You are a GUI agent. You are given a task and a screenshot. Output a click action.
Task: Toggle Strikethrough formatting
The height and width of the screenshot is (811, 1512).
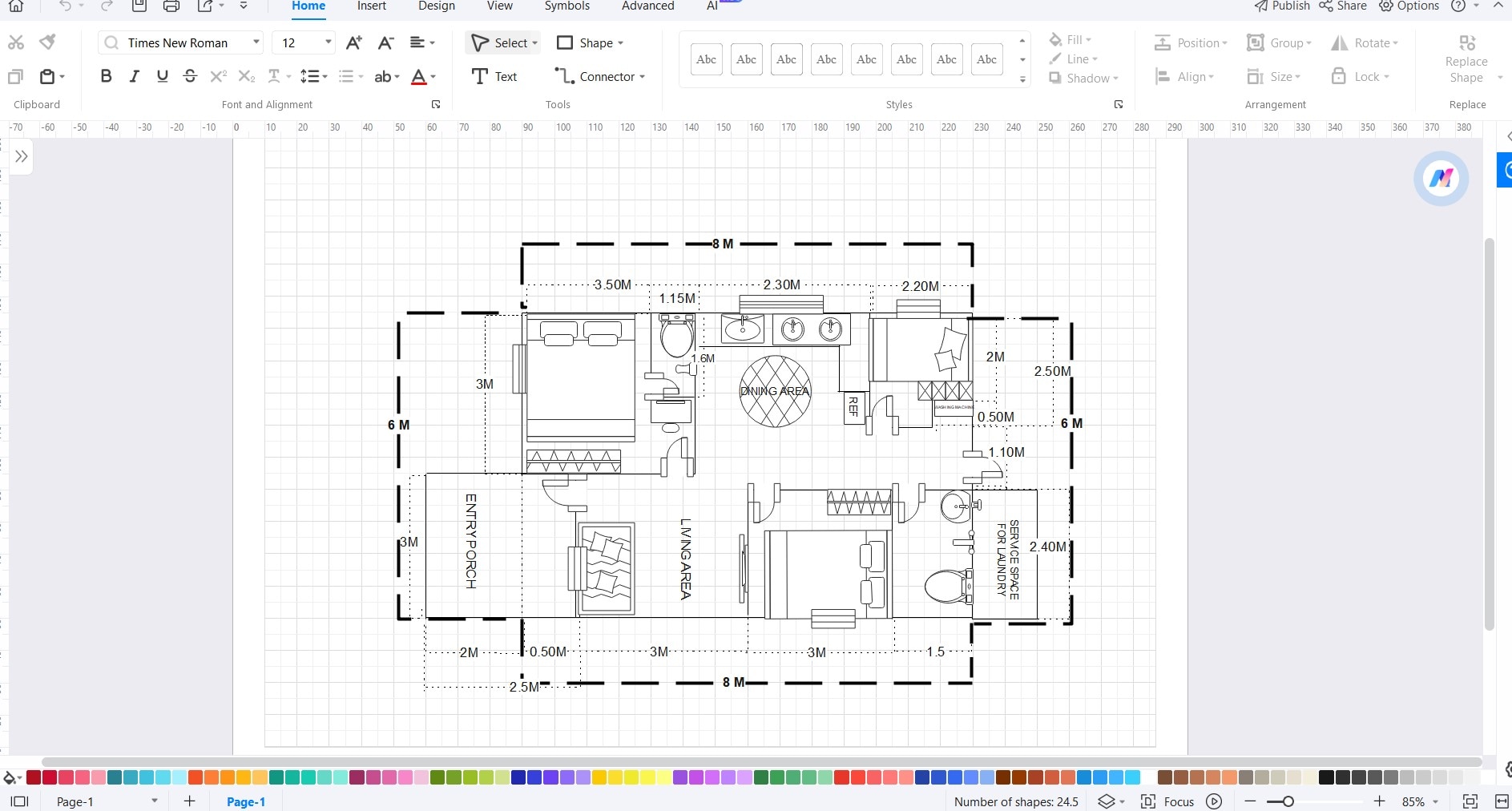(190, 76)
